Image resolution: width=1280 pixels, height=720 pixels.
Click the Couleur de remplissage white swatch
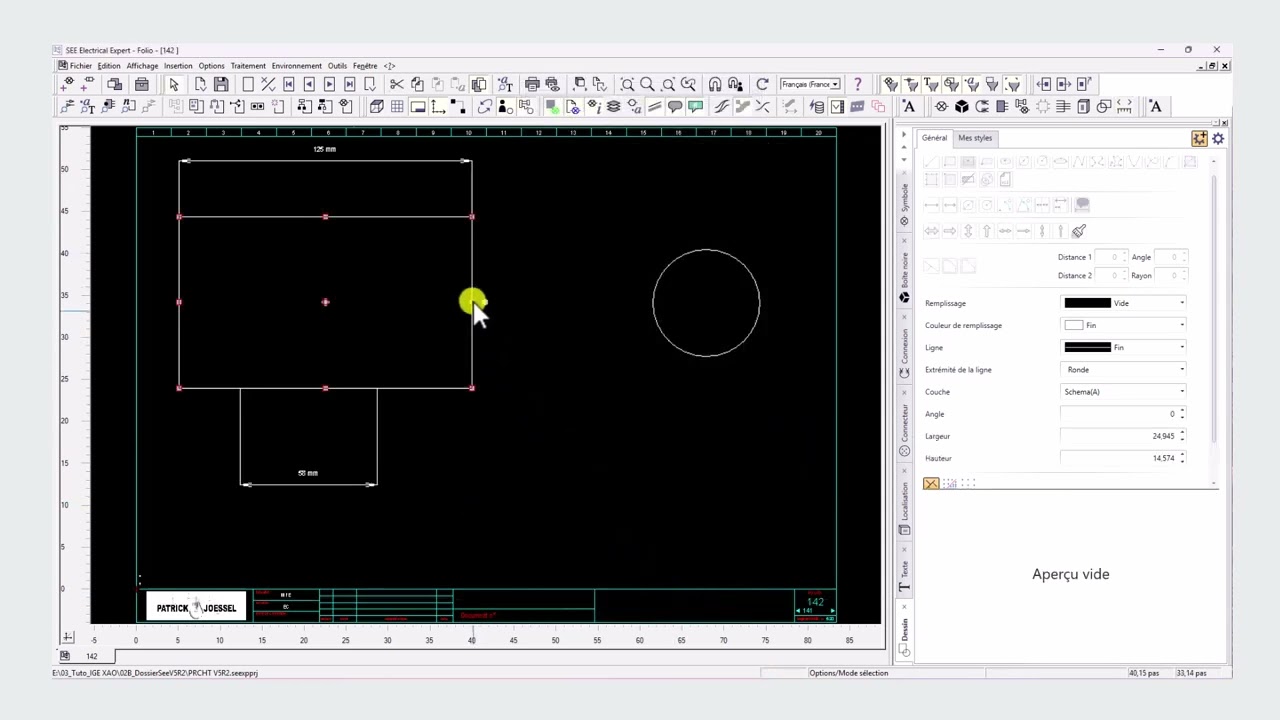pos(1073,325)
